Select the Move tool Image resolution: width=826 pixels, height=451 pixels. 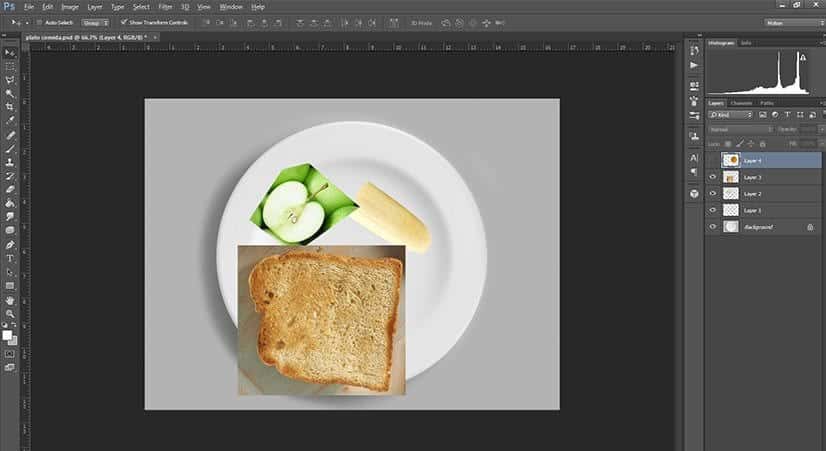10,52
